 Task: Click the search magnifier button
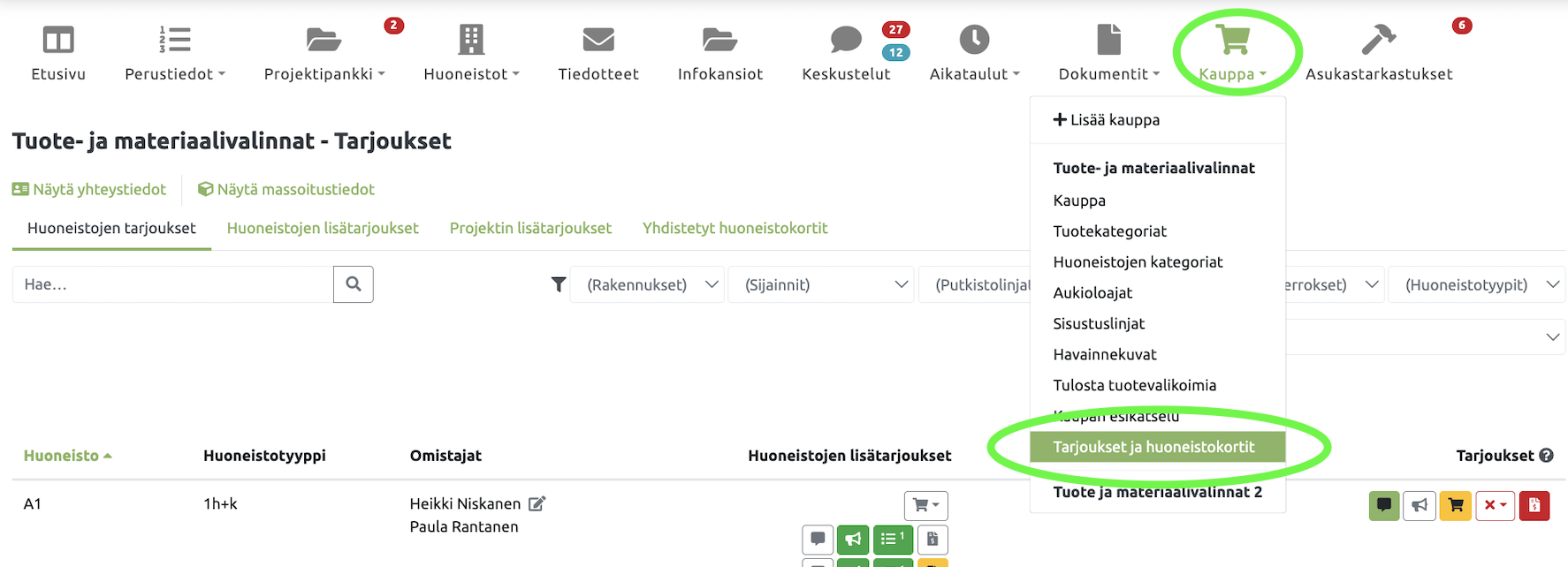click(x=353, y=284)
